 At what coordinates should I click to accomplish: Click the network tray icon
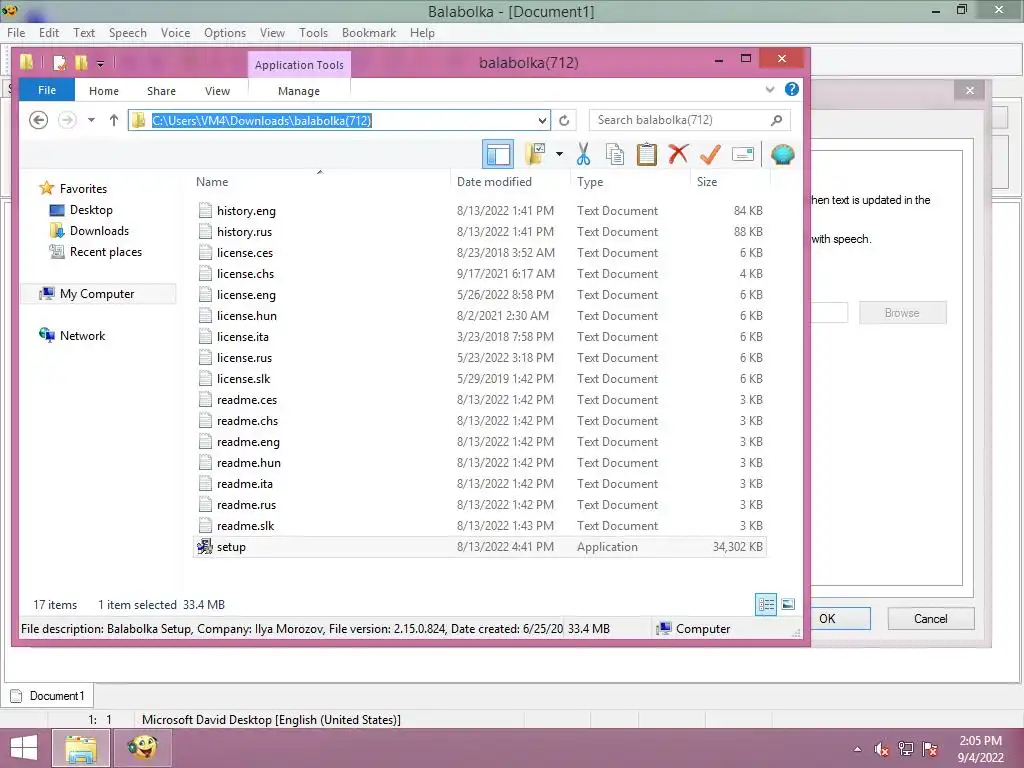pos(906,749)
